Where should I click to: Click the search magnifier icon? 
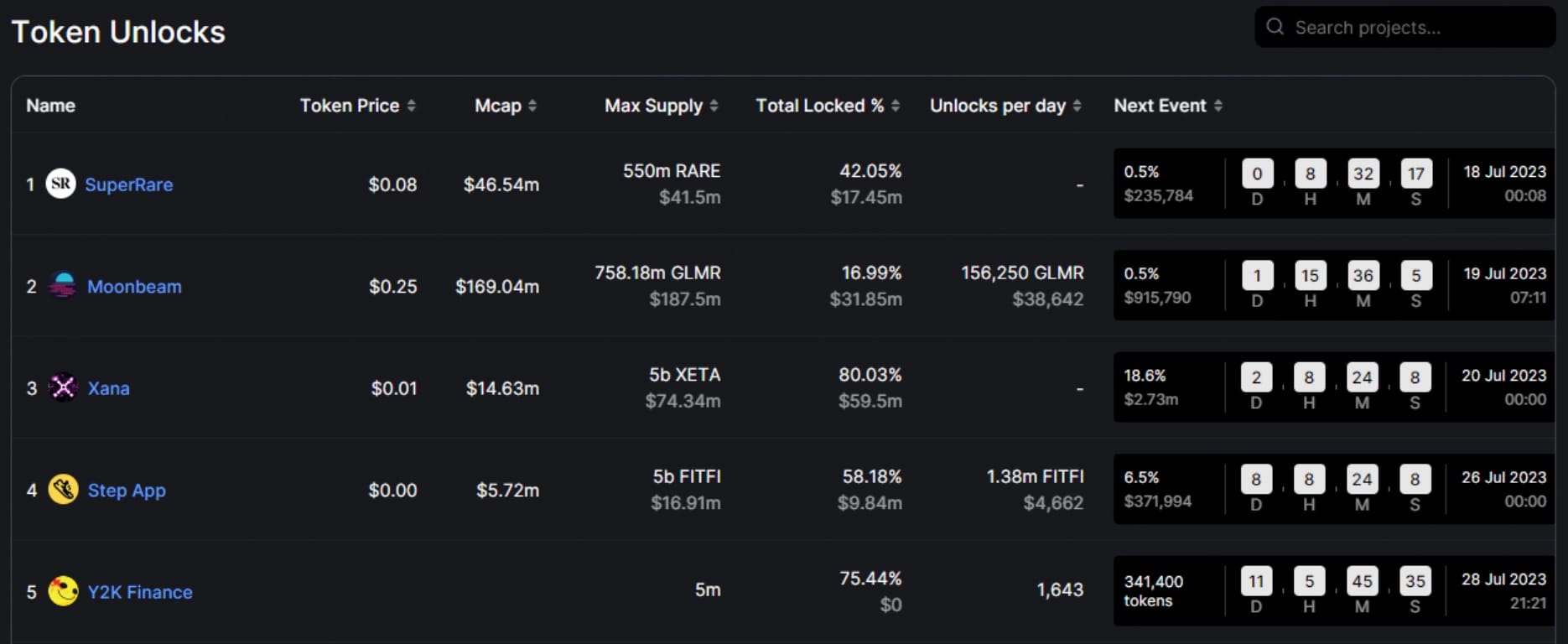pos(1275,27)
